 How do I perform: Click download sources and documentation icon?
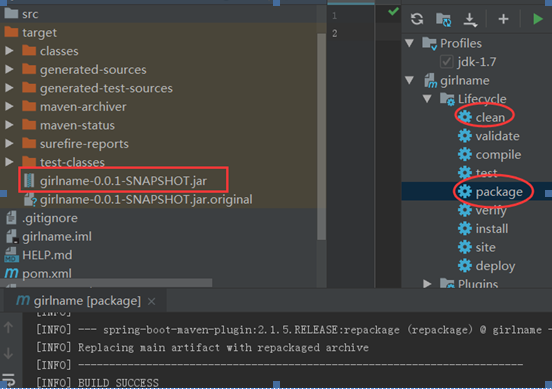(x=470, y=20)
